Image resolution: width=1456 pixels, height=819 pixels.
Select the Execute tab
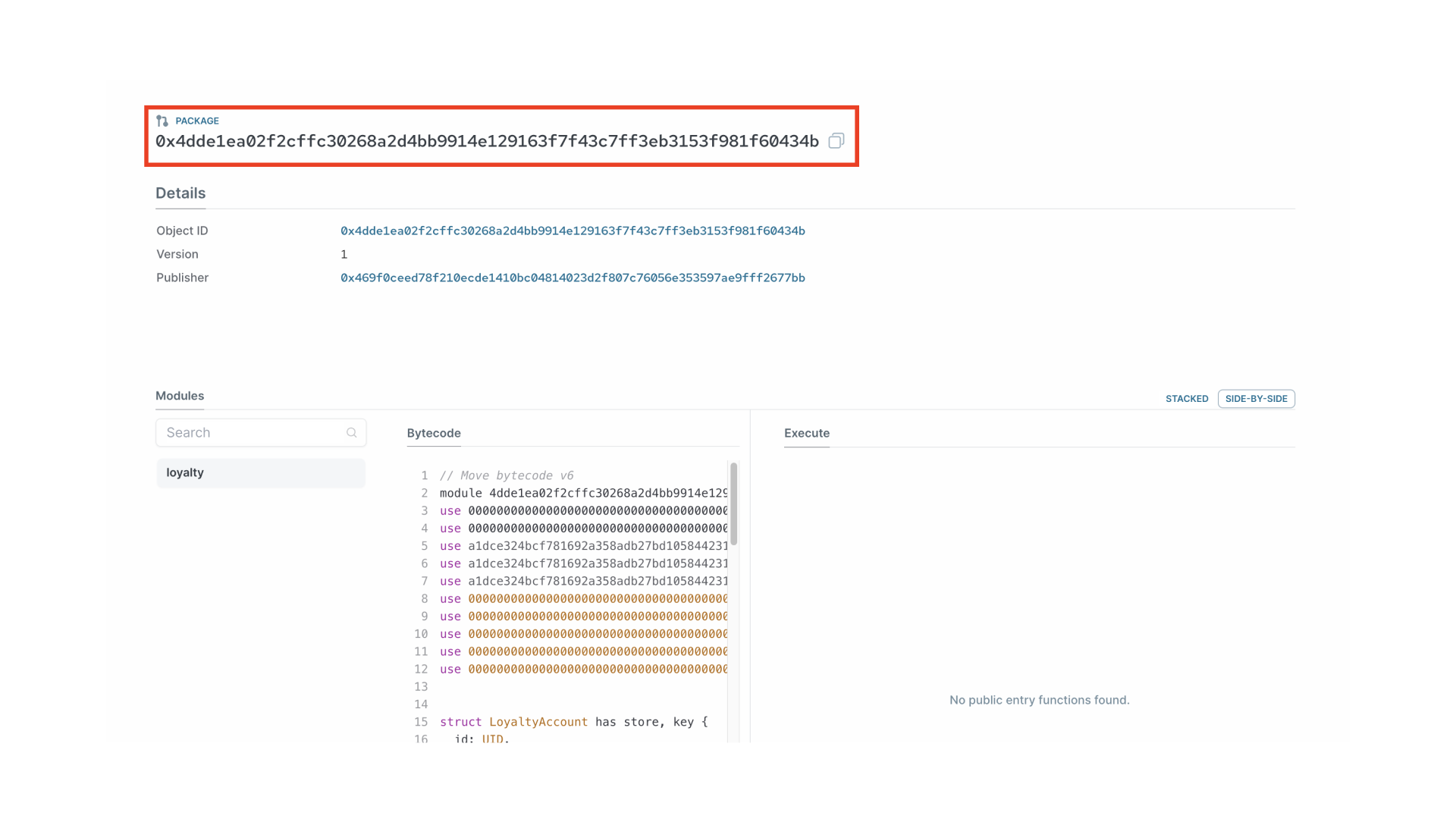point(807,433)
